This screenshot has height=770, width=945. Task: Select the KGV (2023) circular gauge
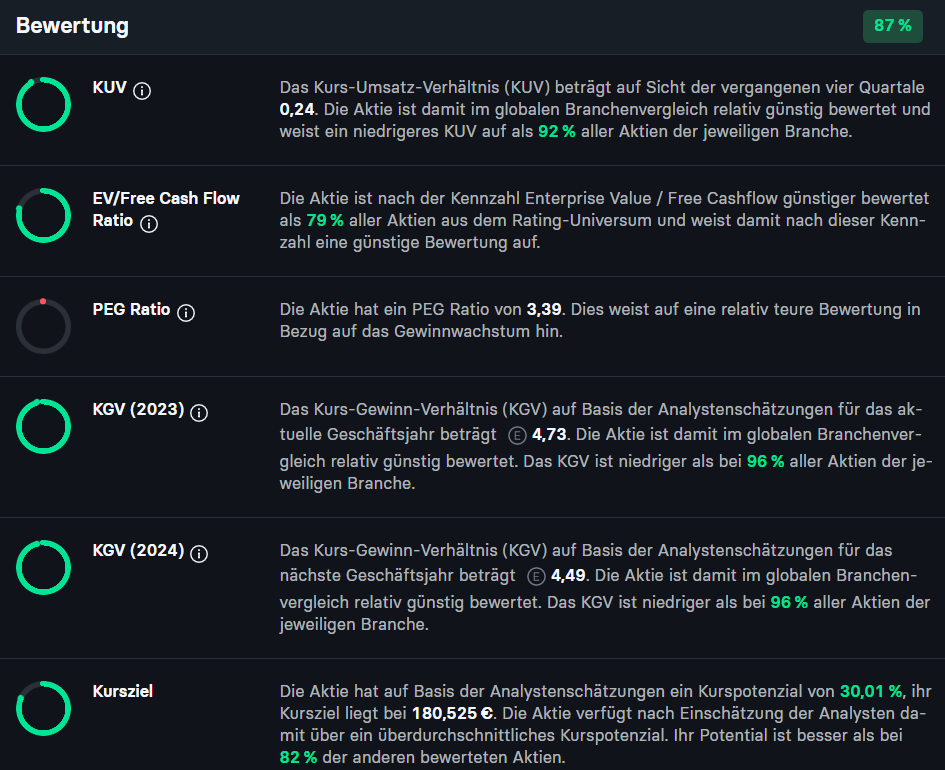43,426
